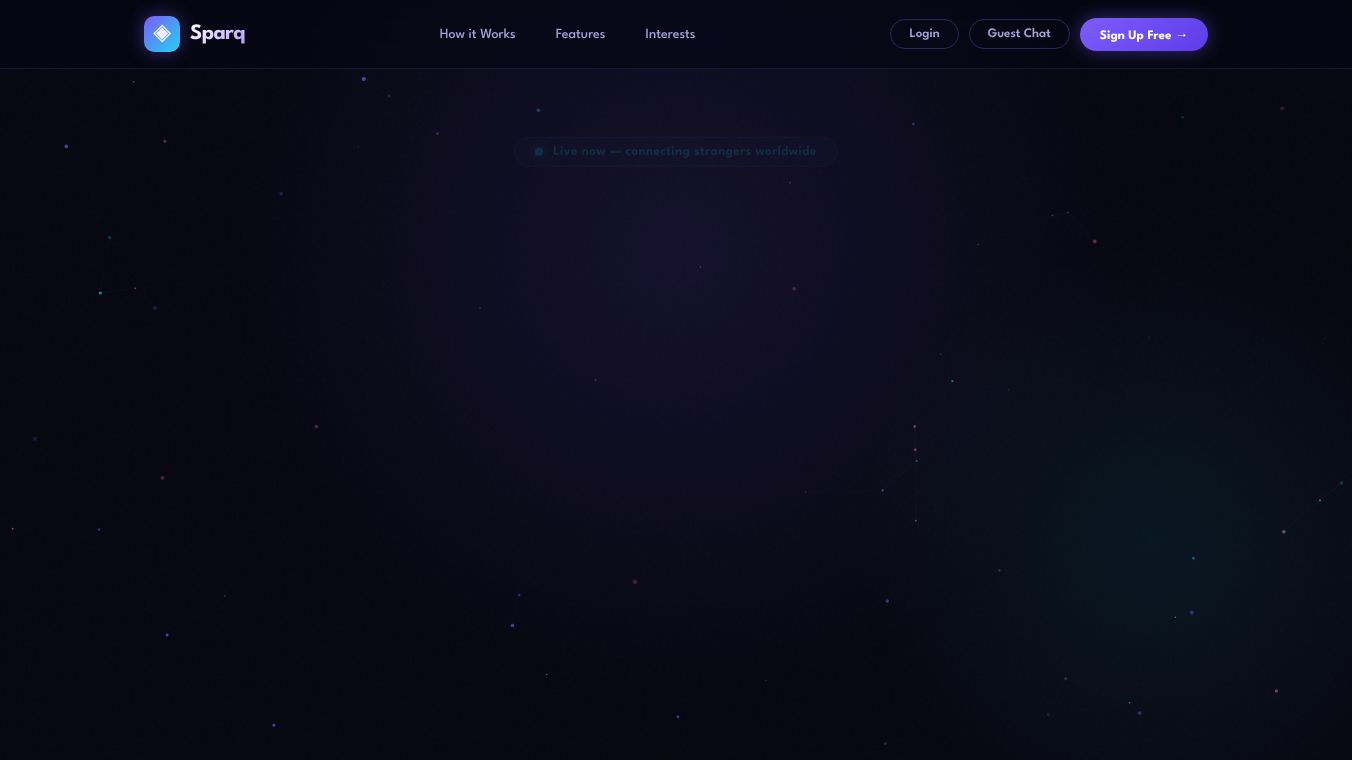
Task: Click the 'How it Works' link text
Action: pos(477,34)
